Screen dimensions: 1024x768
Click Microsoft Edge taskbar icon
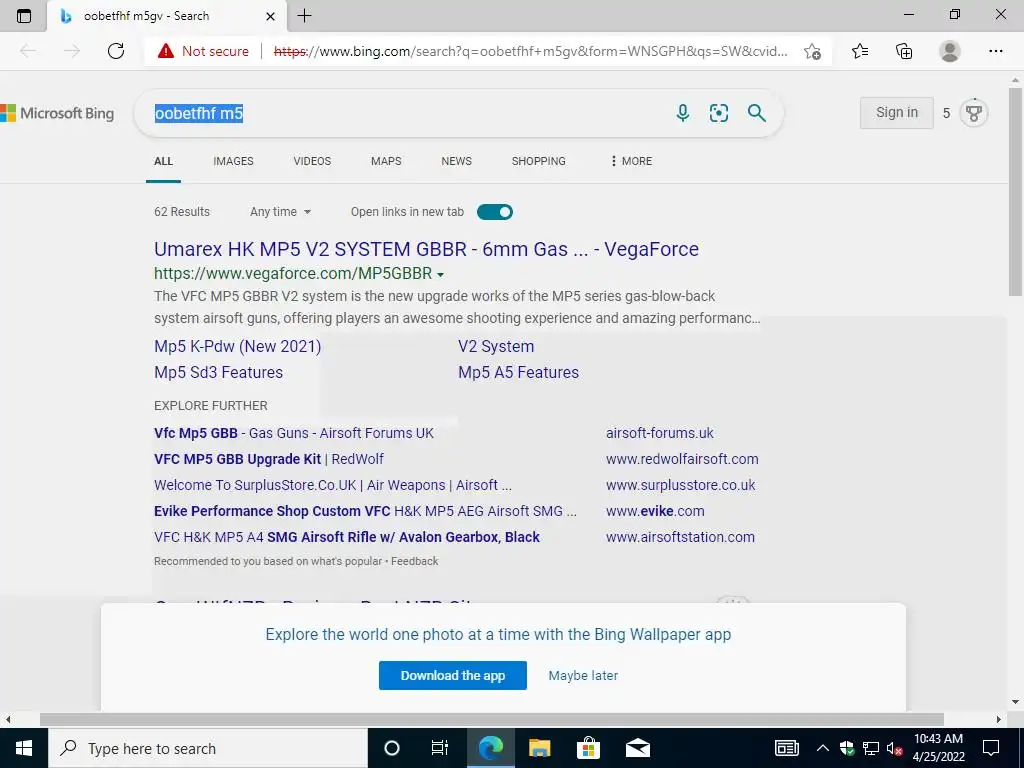pos(490,748)
